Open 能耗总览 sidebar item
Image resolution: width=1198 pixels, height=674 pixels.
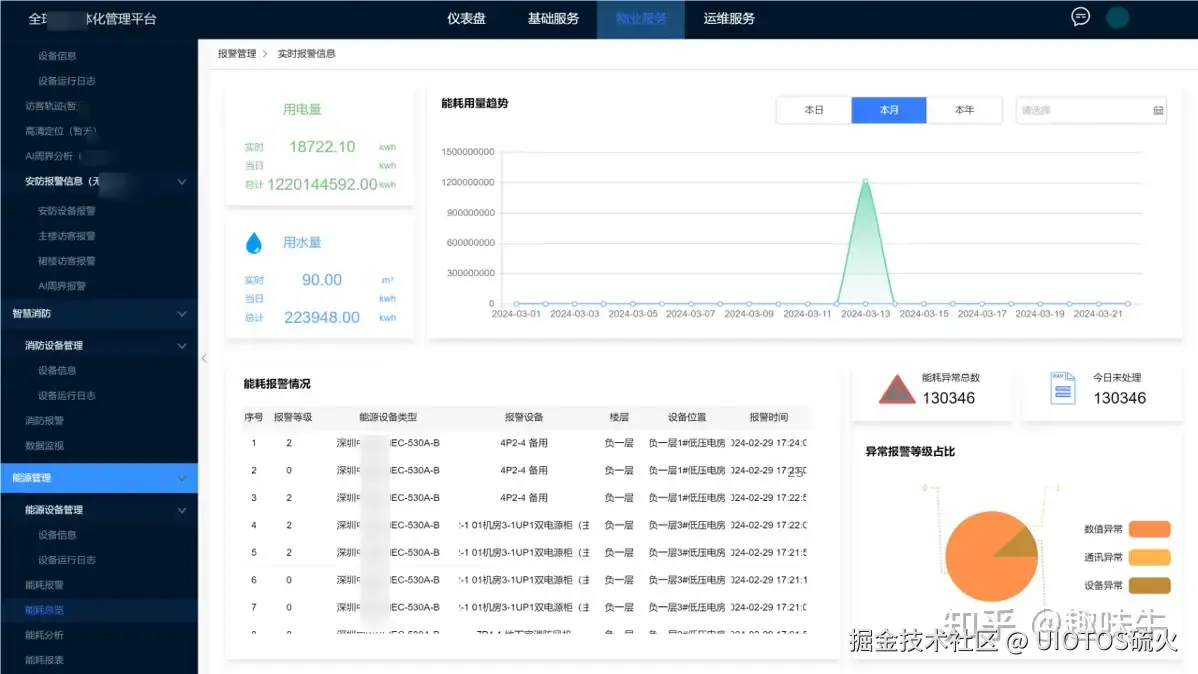[x=44, y=610]
